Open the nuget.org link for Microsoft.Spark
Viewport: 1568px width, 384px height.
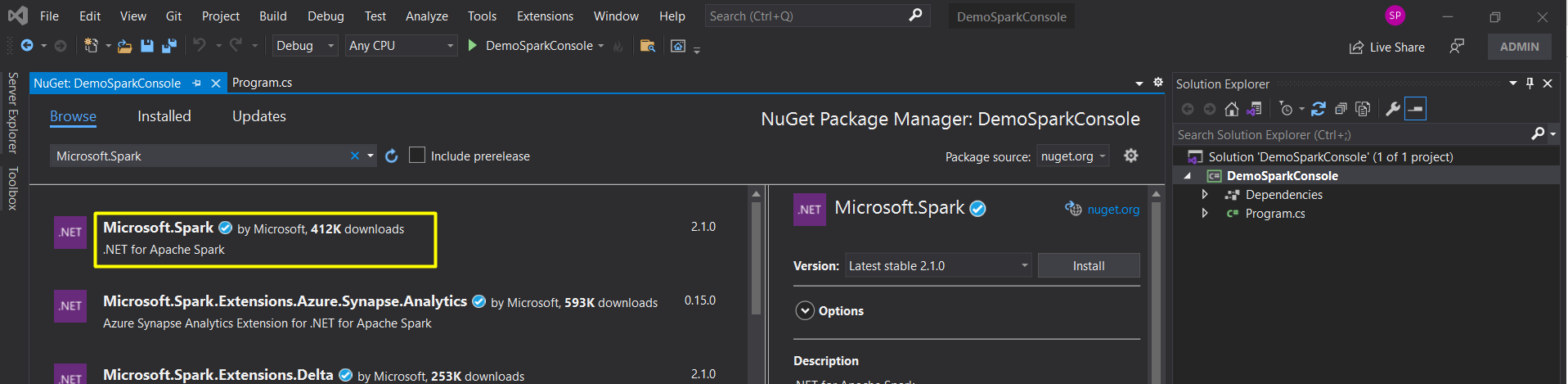tap(1113, 210)
